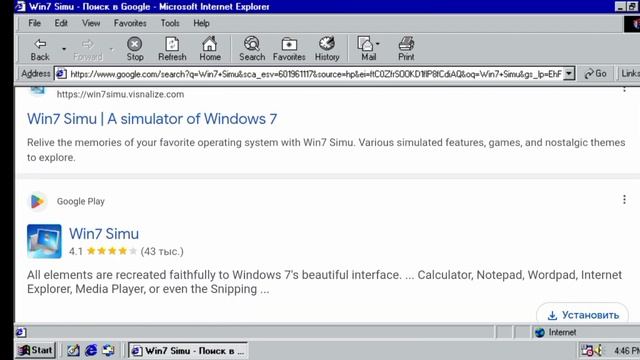
Task: Click the Mail dropdown arrow
Action: (x=378, y=44)
